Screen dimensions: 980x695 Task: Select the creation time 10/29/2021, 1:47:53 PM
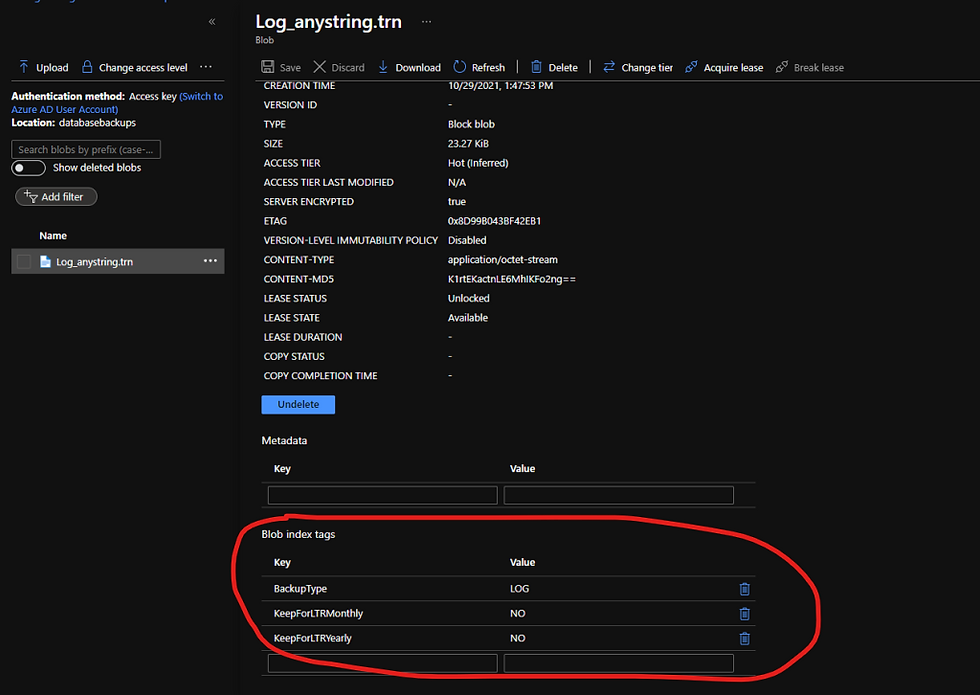pos(501,86)
